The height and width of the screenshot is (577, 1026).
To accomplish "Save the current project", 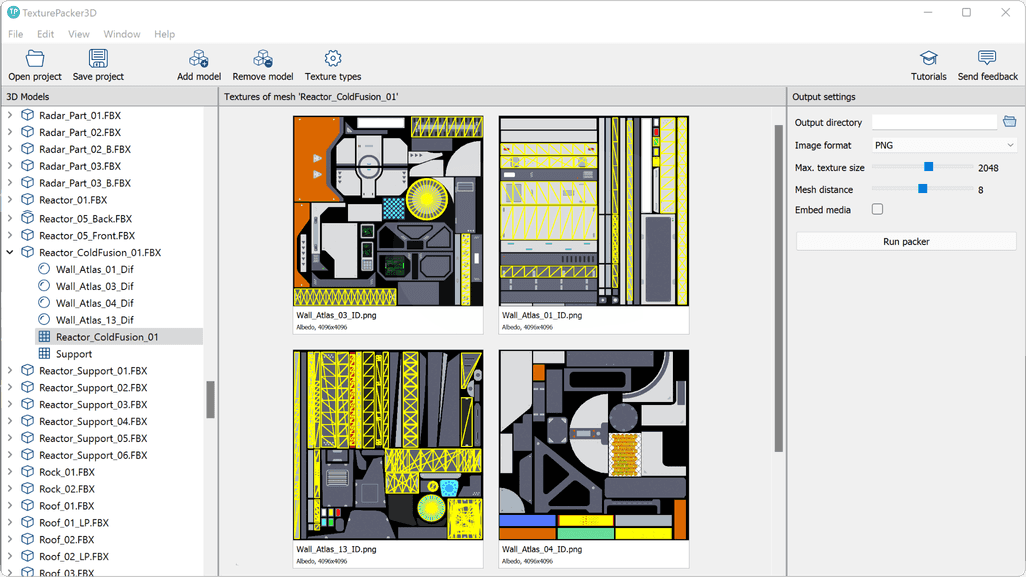I will tap(97, 62).
